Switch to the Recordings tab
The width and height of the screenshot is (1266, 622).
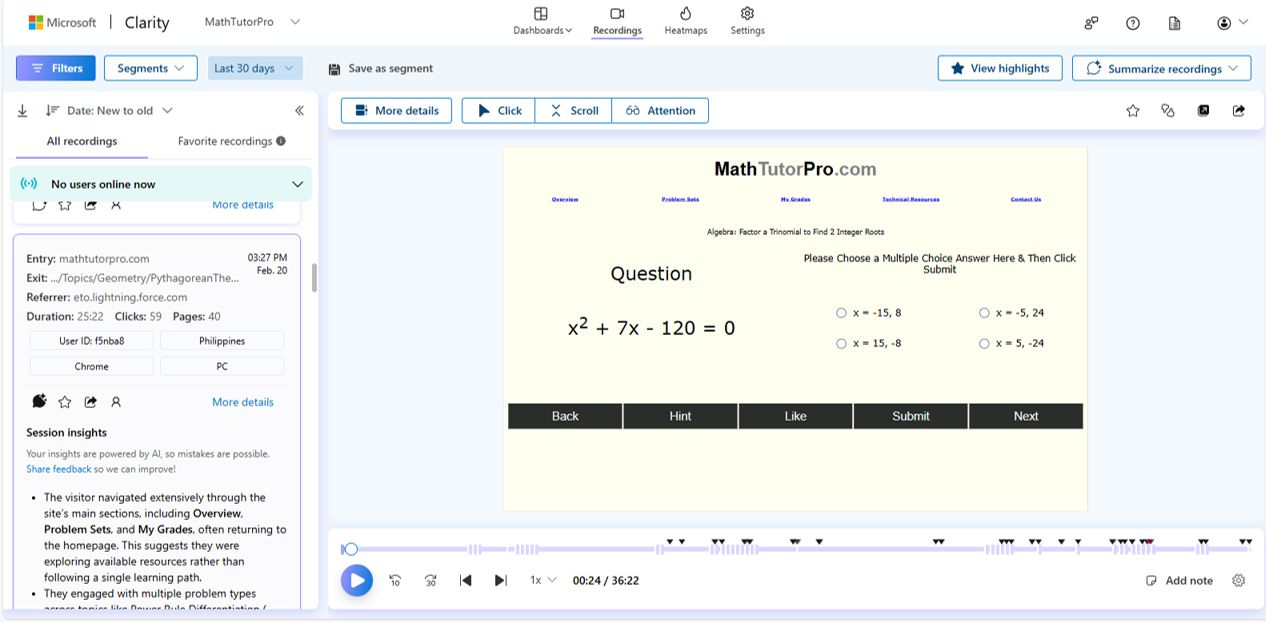(x=617, y=21)
